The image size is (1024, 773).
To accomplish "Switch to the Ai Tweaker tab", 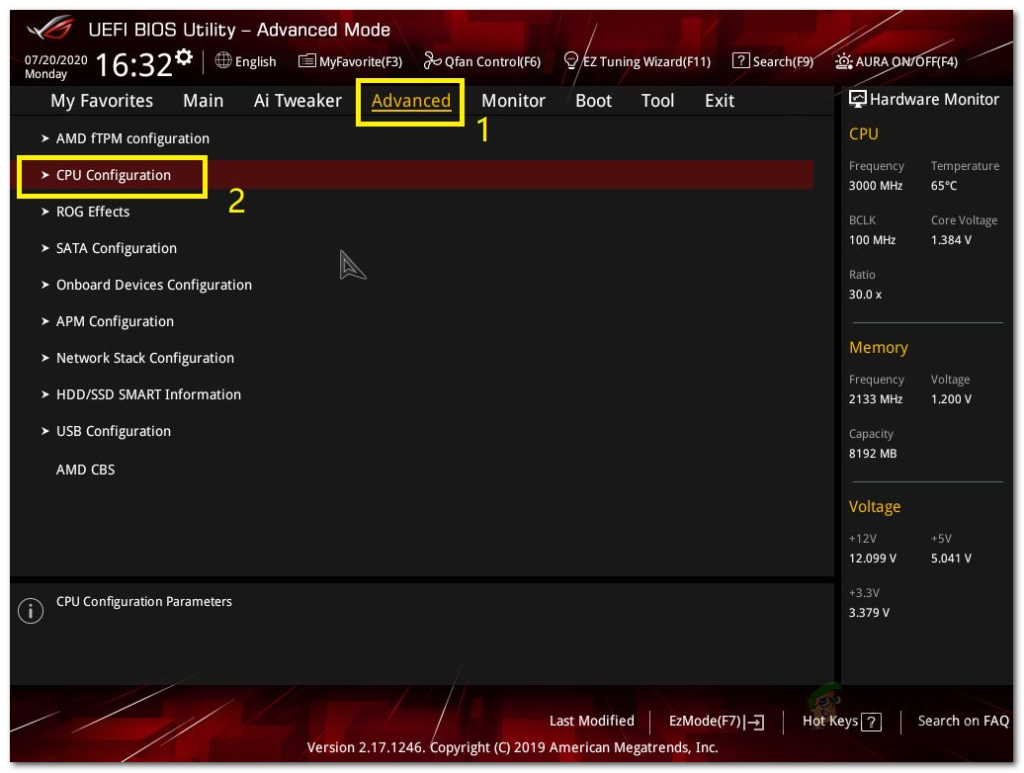I will coord(297,100).
